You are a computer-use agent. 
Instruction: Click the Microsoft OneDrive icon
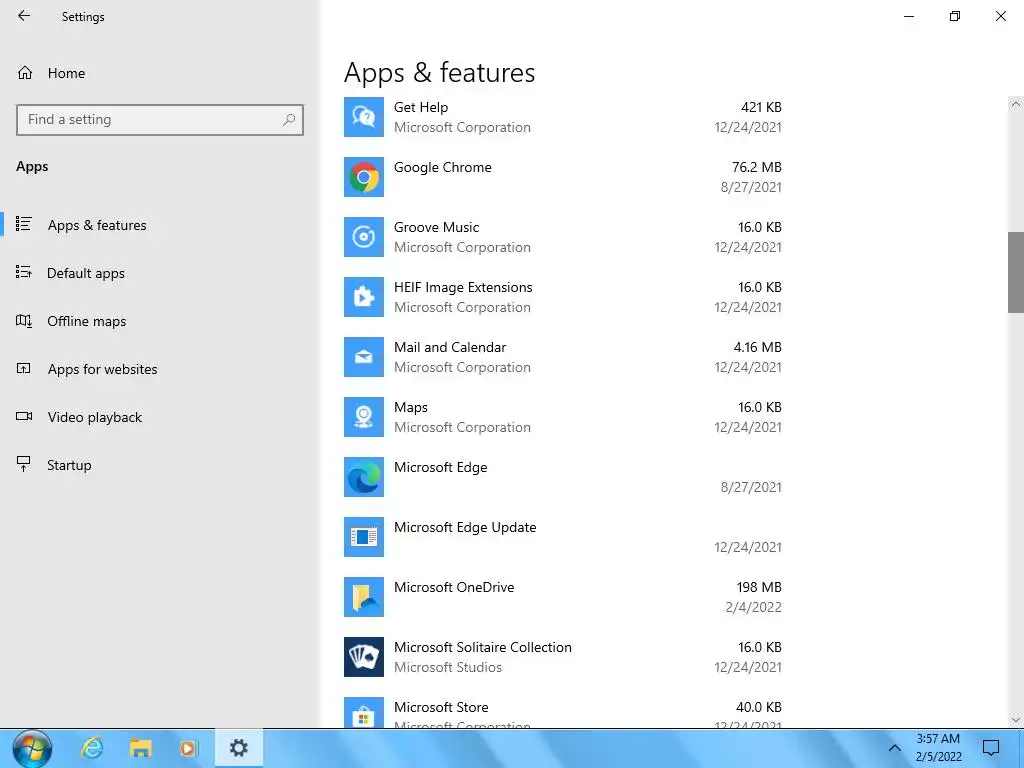[364, 598]
